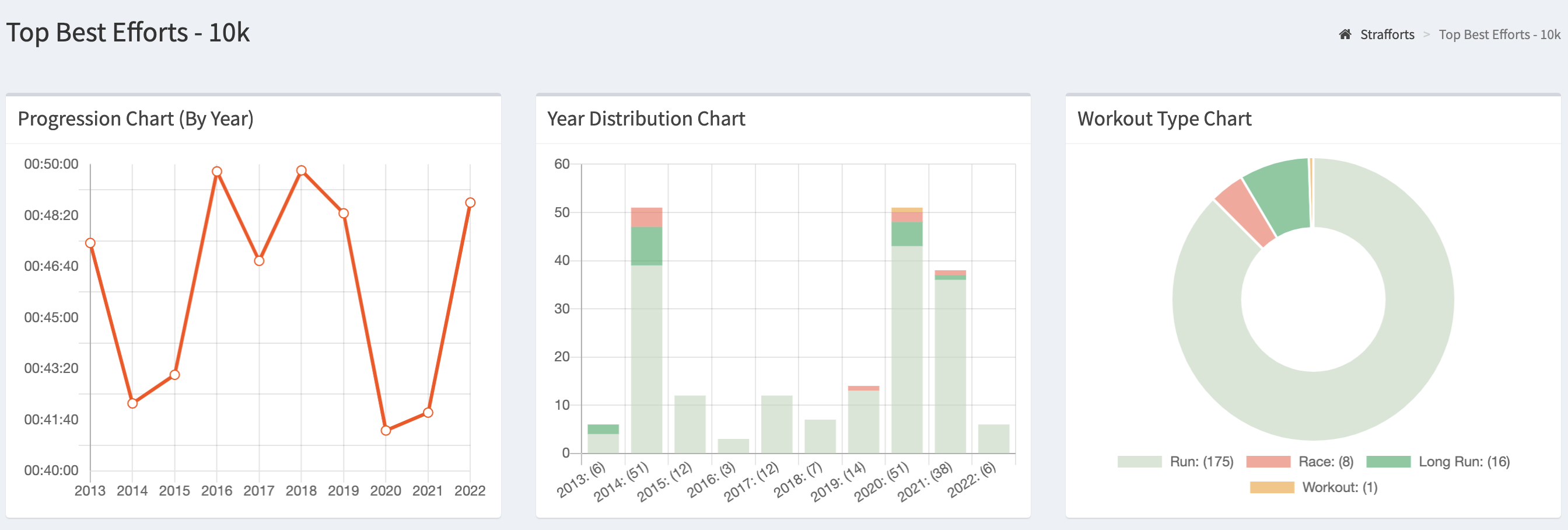Click the 2022 bar in Year Distribution
The width and height of the screenshot is (1568, 530).
click(993, 438)
